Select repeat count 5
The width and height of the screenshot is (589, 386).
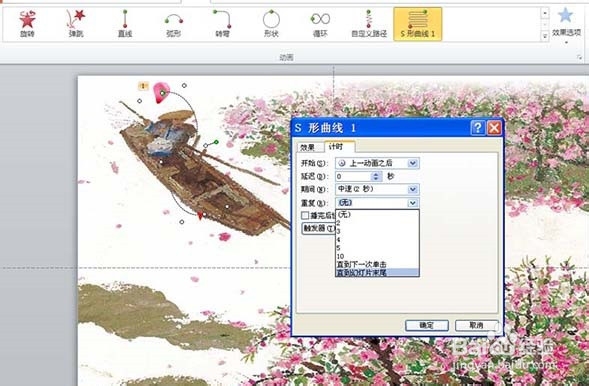[x=377, y=248]
